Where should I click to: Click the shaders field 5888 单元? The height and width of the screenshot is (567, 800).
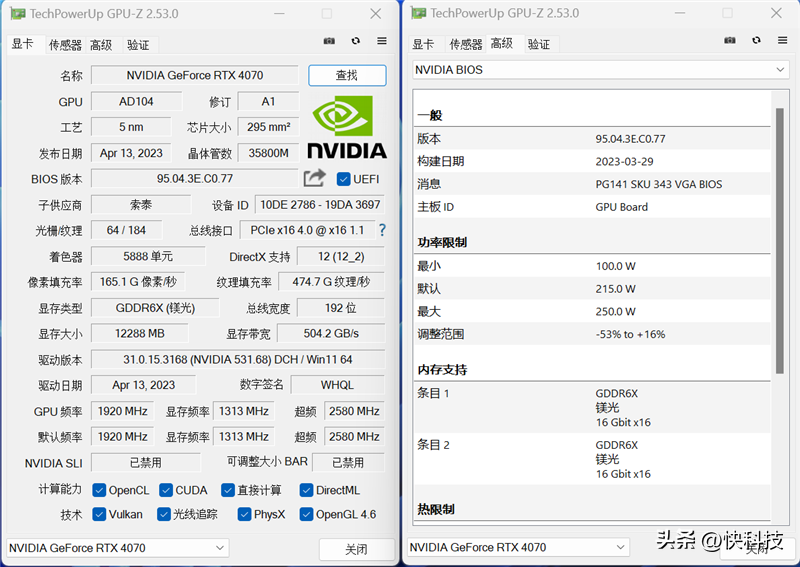coord(148,256)
